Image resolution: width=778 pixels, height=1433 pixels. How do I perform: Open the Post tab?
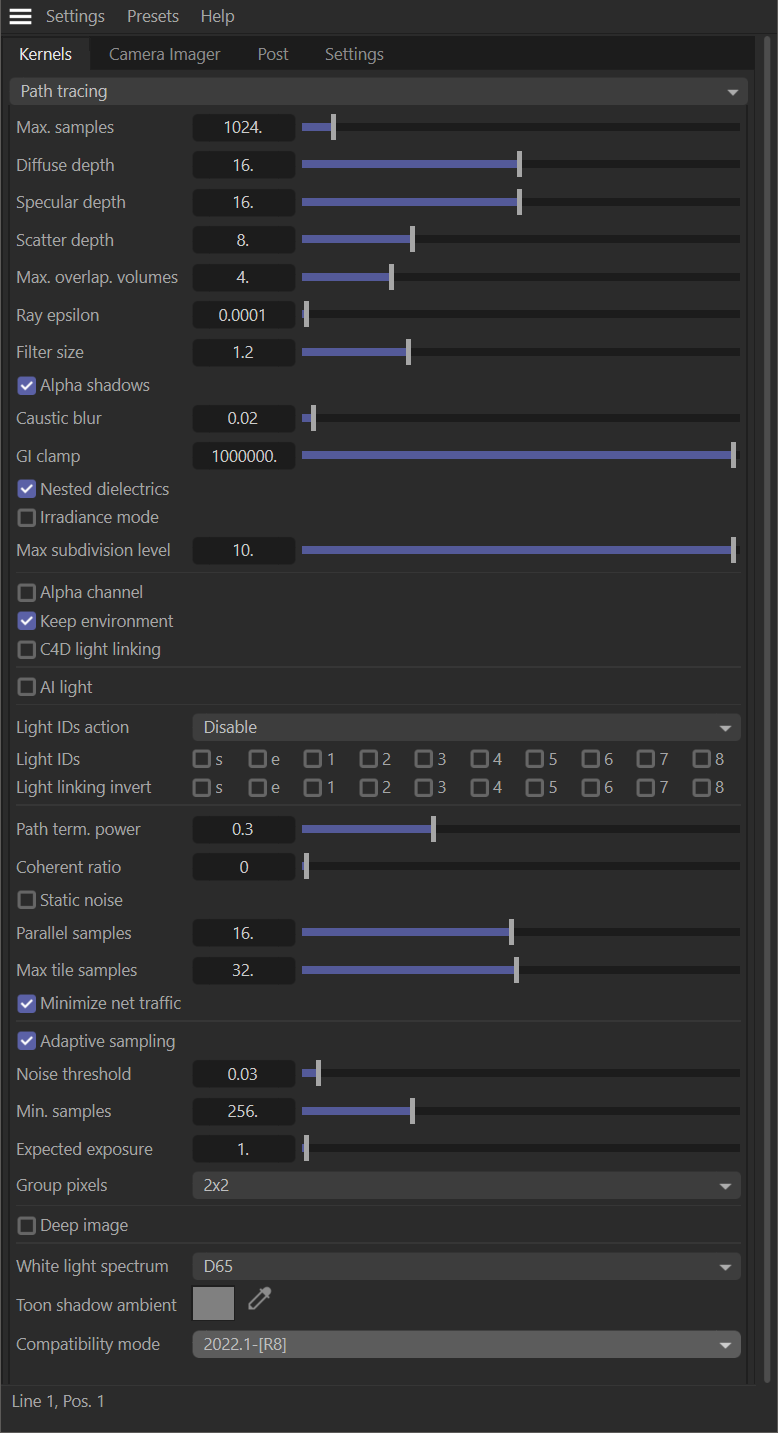pos(273,54)
